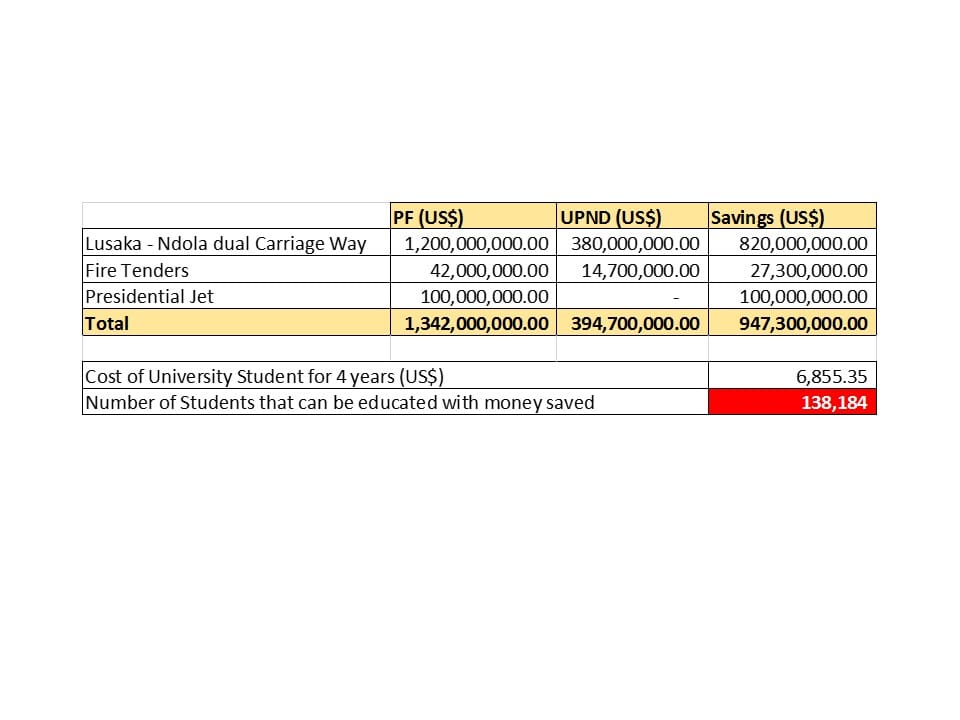Select the PF (US$) column header
960x720 pixels.
click(x=473, y=217)
